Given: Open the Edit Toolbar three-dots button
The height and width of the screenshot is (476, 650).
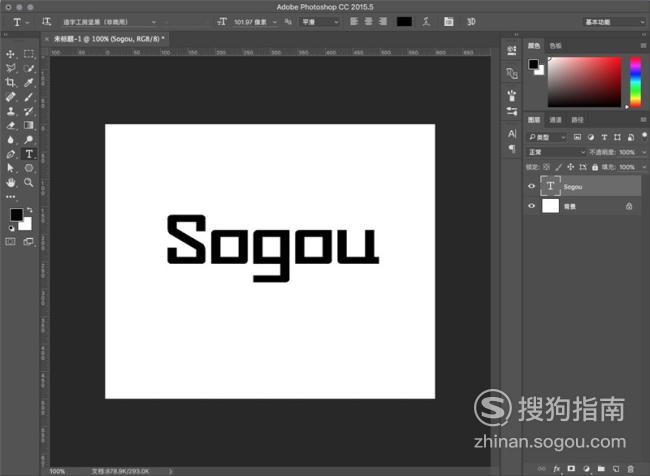Looking at the screenshot, I should (x=10, y=197).
